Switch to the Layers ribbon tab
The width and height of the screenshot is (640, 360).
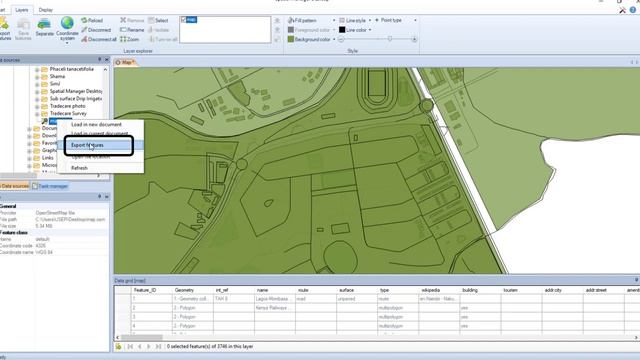pos(21,10)
